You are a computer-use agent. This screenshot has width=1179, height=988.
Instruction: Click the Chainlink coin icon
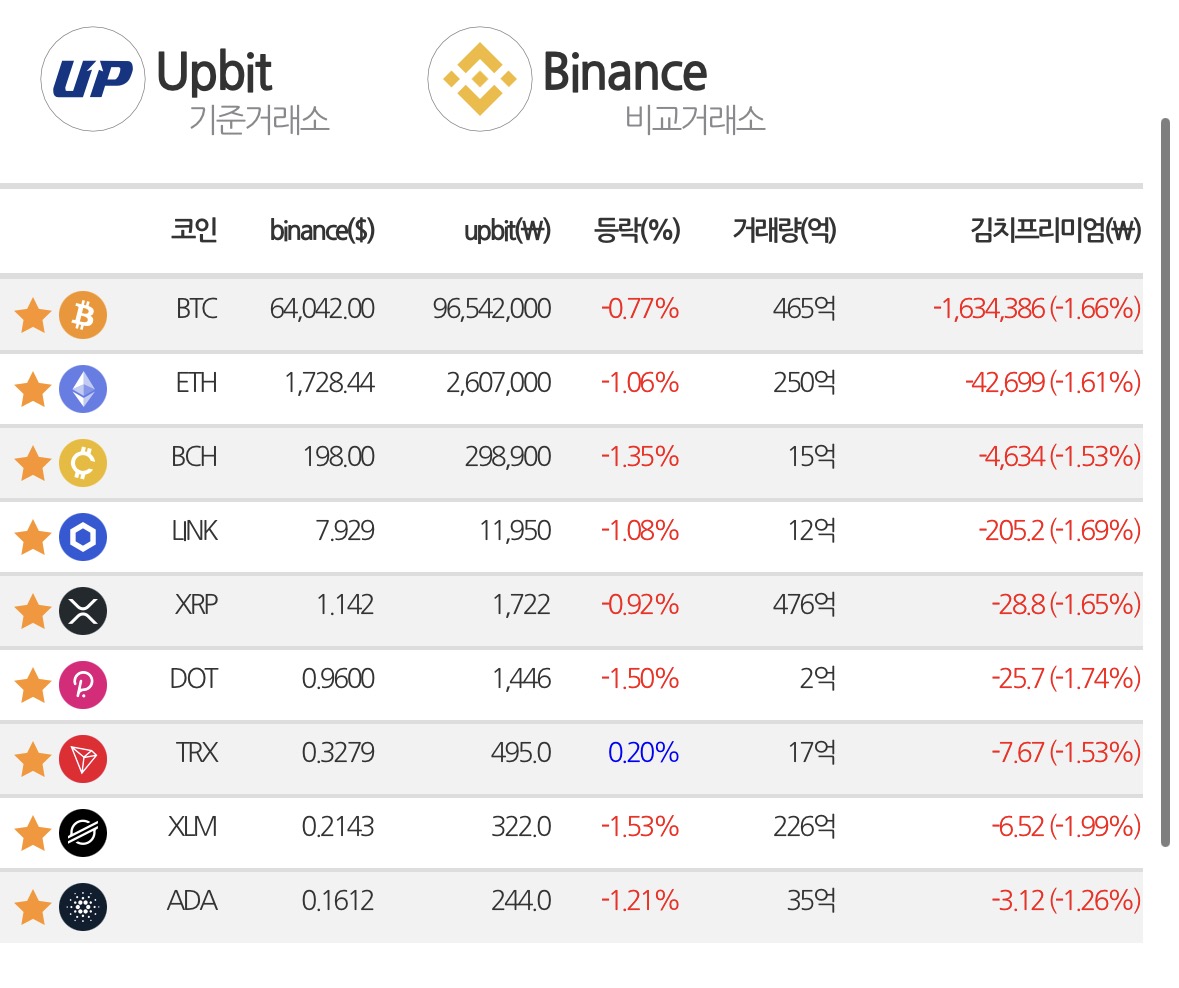(x=83, y=537)
